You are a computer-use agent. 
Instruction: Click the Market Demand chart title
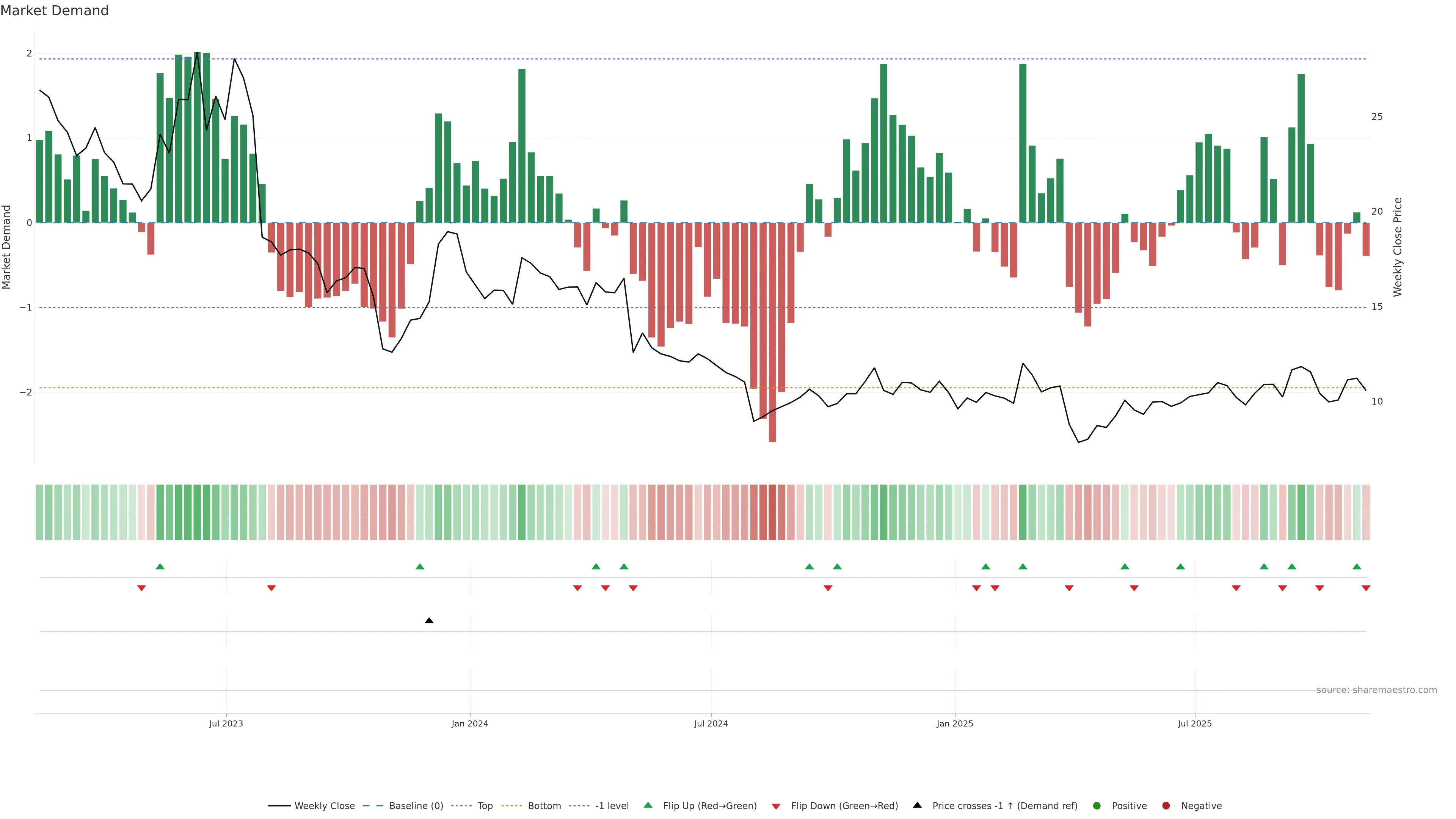pyautogui.click(x=54, y=11)
